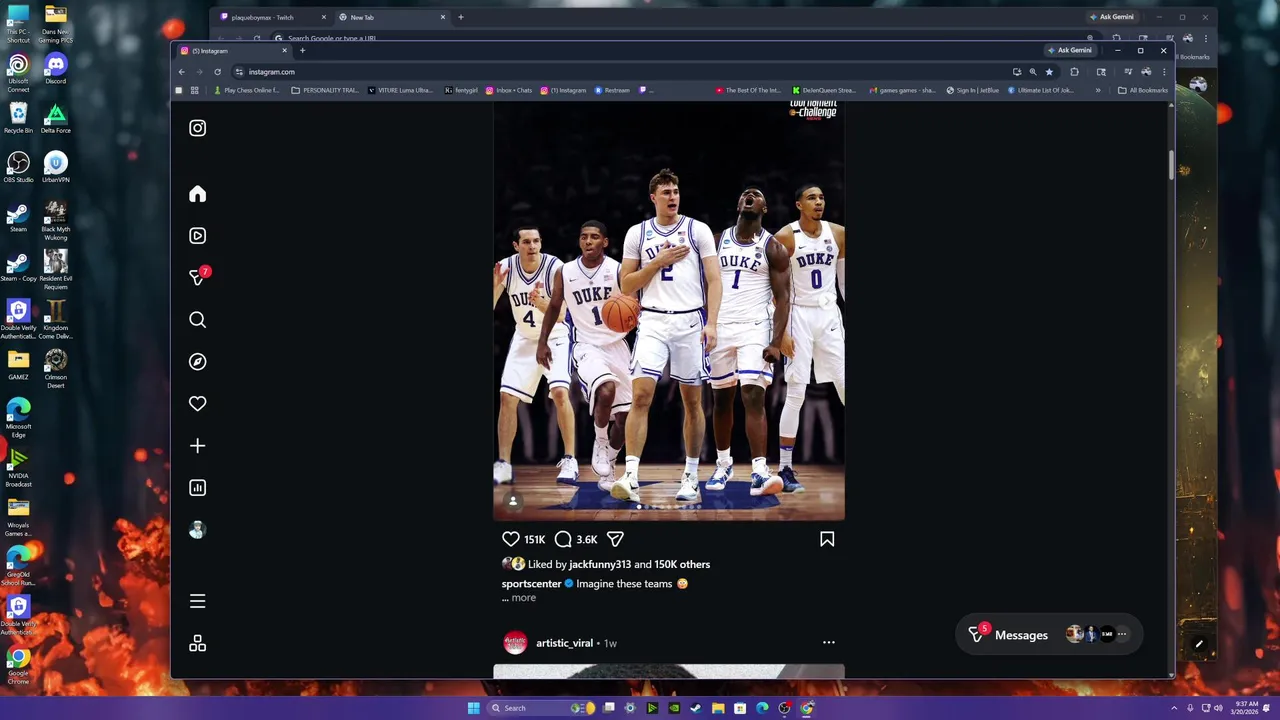
Task: Open a new tab in Instagram window
Action: click(x=302, y=50)
